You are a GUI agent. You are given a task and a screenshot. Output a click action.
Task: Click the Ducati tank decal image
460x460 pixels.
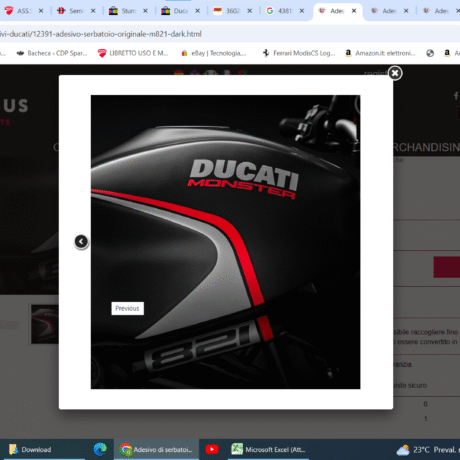(225, 242)
